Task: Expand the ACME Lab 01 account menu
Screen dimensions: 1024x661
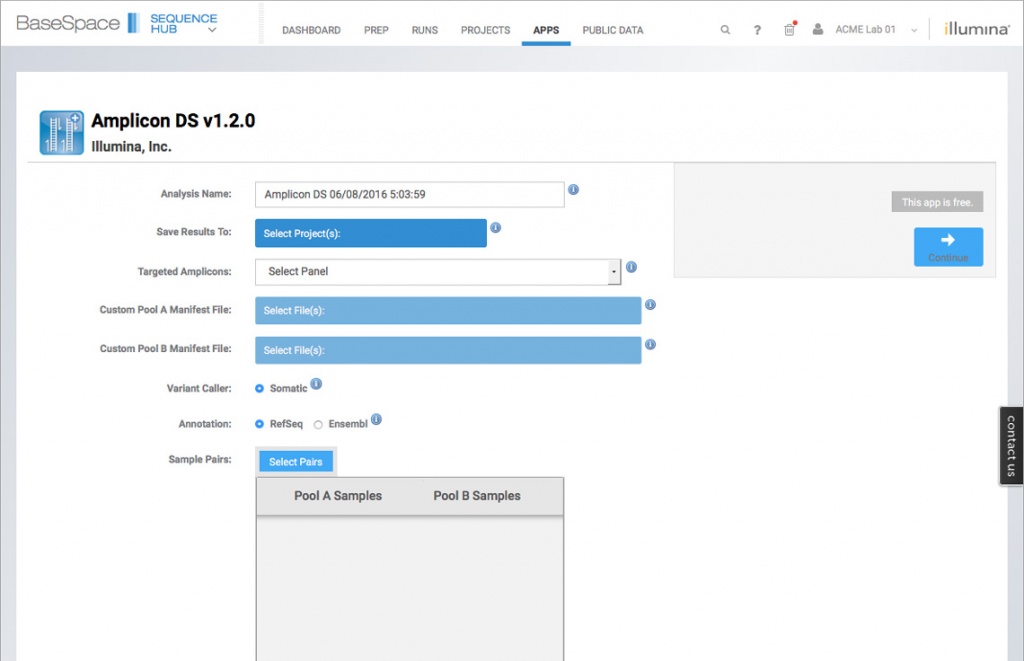Action: coord(914,30)
